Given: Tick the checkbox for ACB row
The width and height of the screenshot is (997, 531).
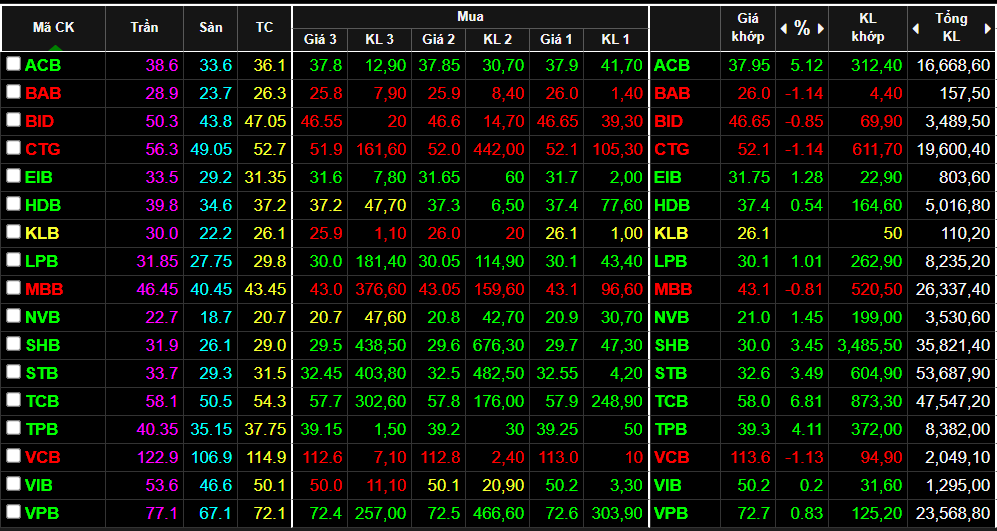Looking at the screenshot, I should pos(13,64).
